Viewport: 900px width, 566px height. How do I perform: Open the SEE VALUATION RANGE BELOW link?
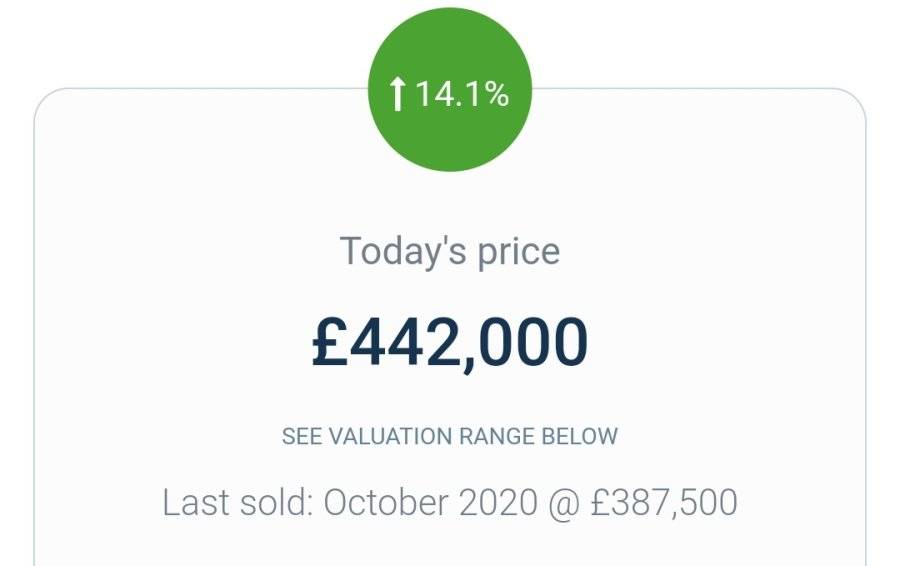pos(450,436)
